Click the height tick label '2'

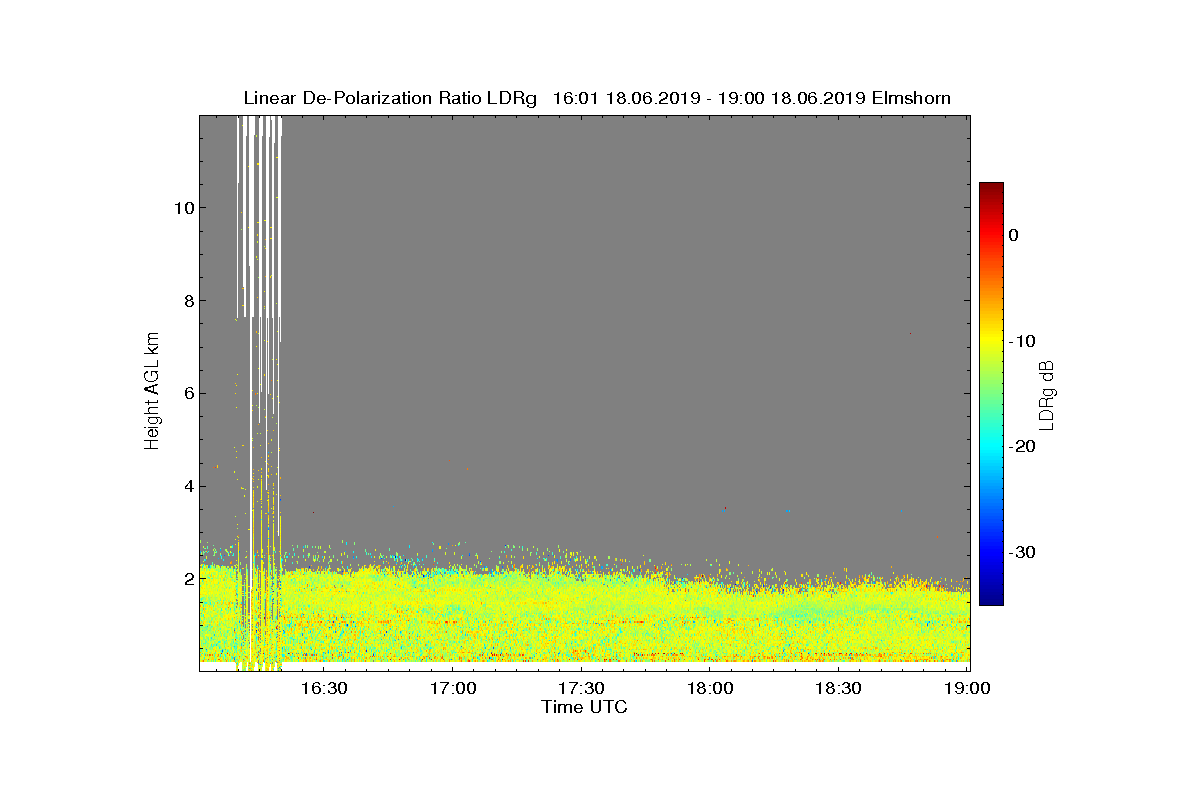[x=187, y=579]
